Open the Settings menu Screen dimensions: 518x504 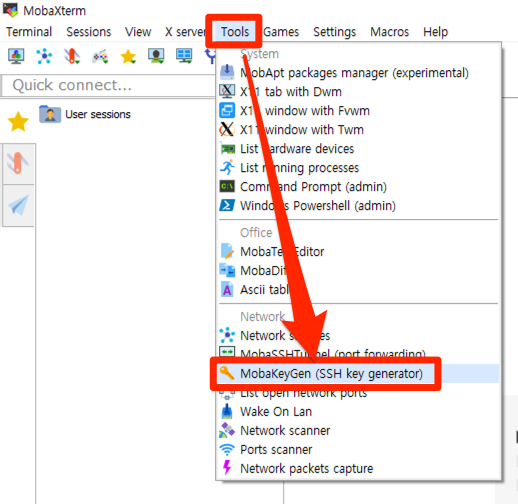tap(335, 32)
